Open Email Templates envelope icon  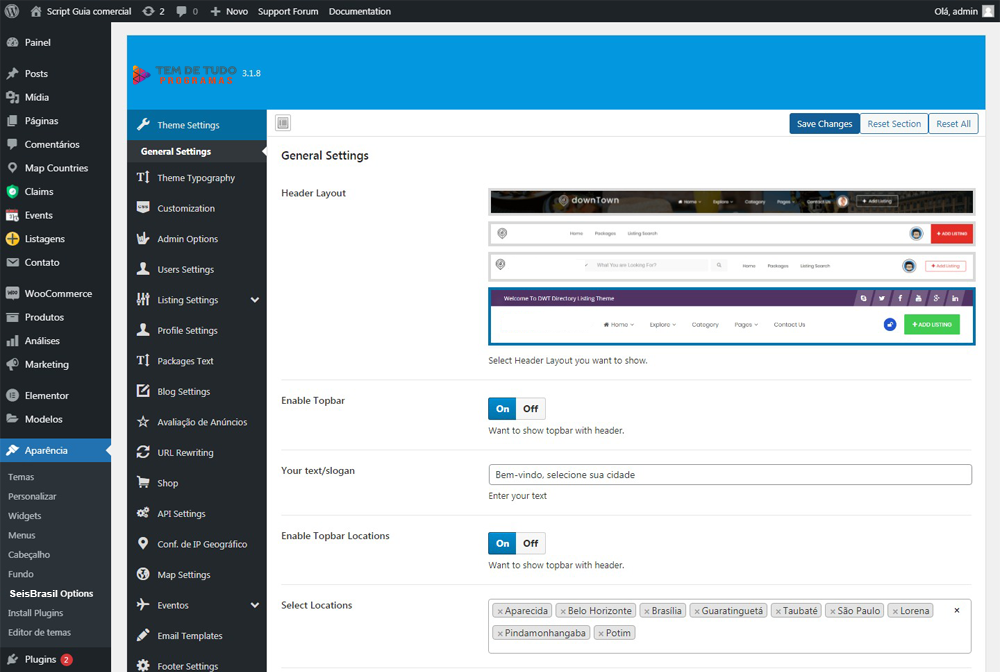(x=143, y=636)
